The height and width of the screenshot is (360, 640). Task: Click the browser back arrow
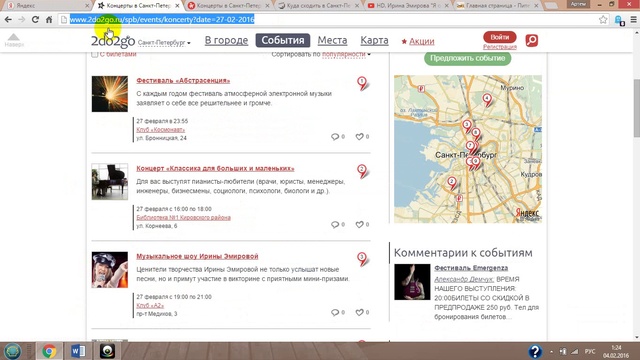[8, 19]
